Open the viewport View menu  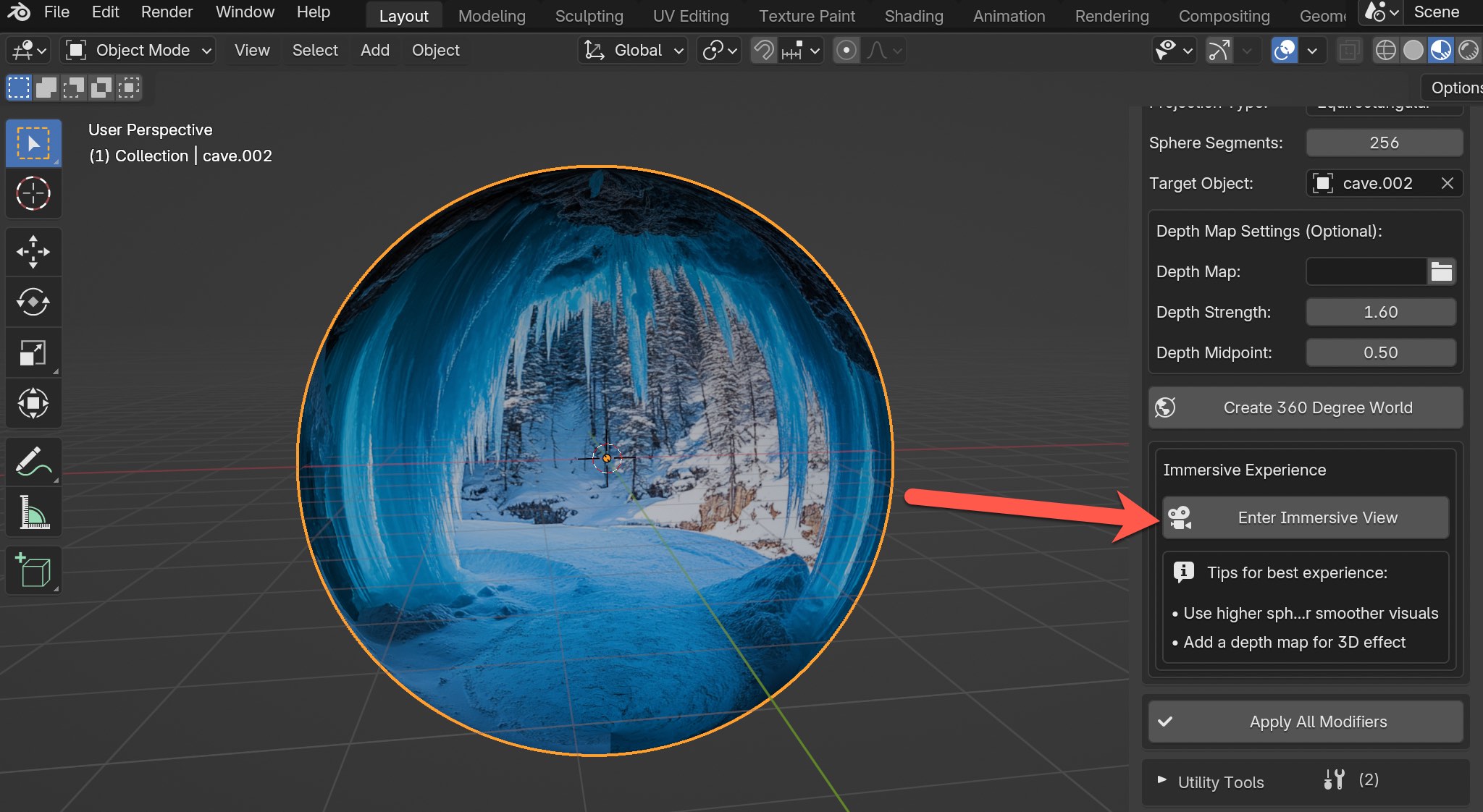tap(252, 51)
